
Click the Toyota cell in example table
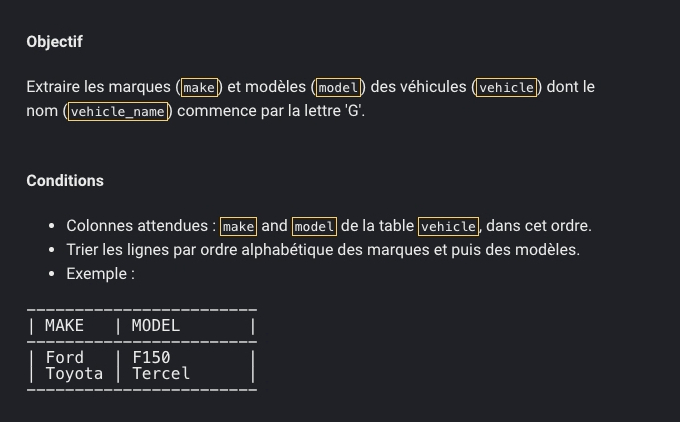click(74, 373)
